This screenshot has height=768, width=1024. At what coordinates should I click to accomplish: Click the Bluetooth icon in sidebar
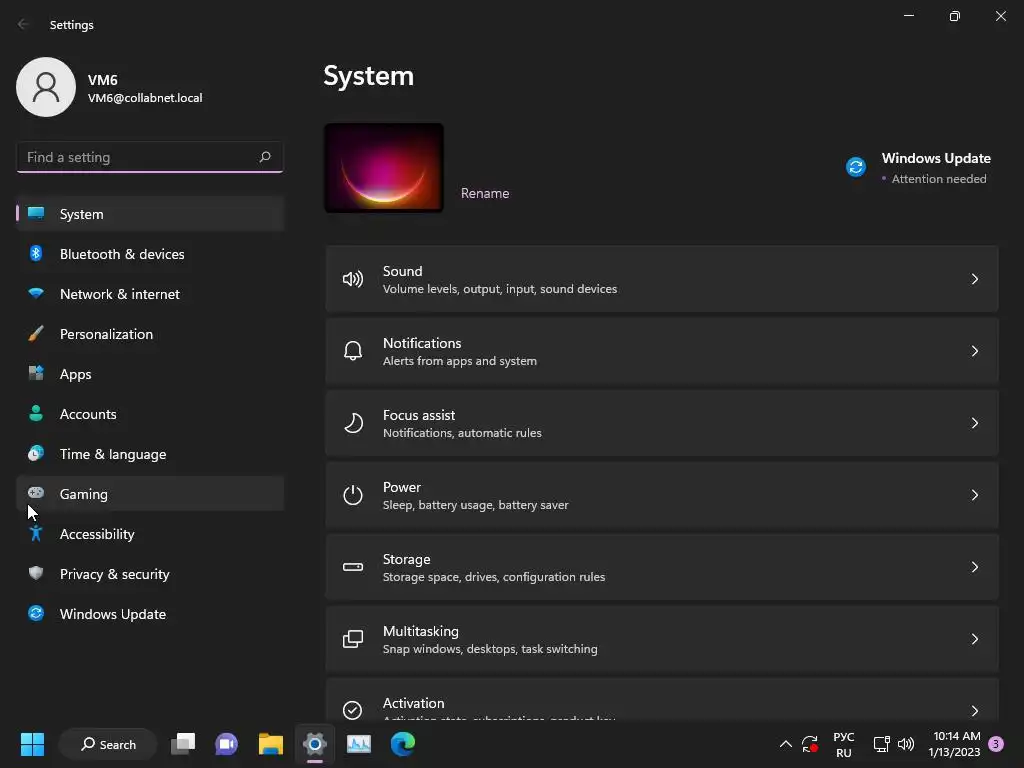pos(36,253)
